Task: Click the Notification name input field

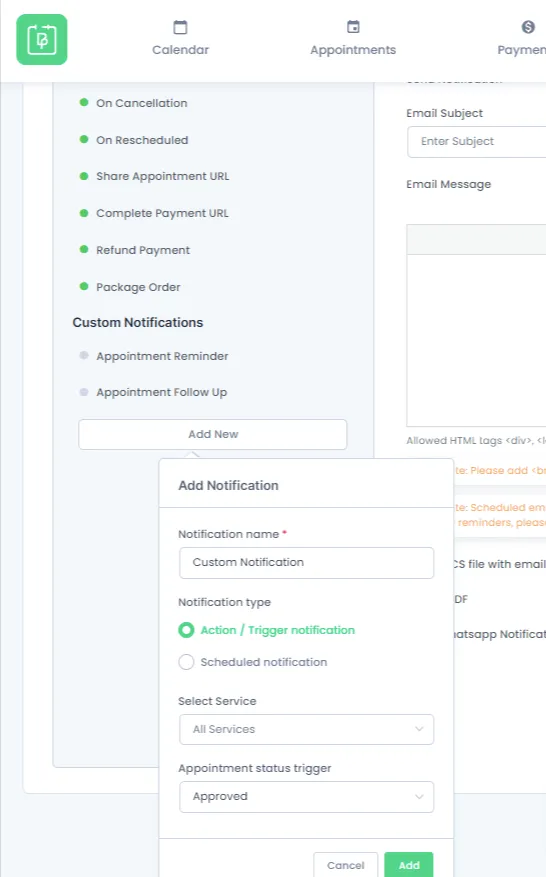Action: [307, 563]
